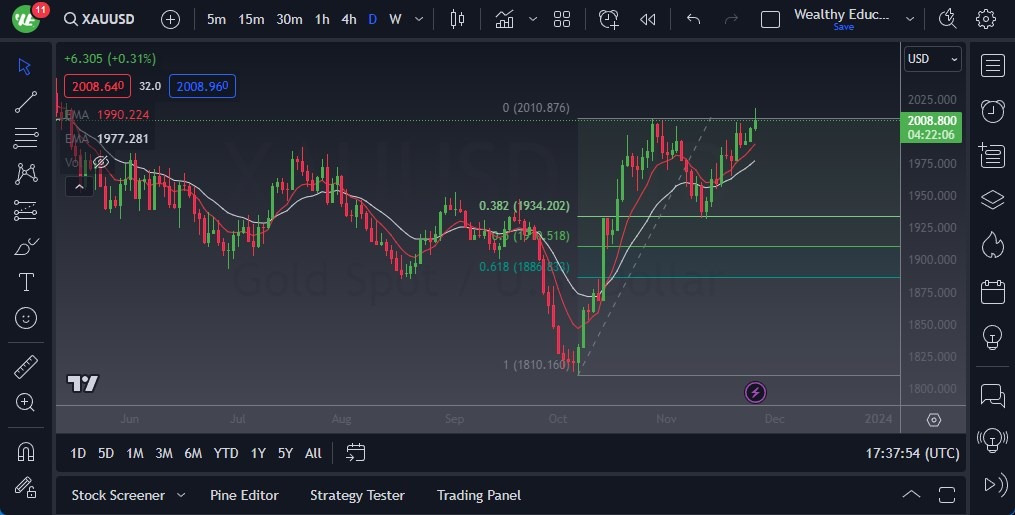This screenshot has width=1015, height=515.
Task: Open the calendar panel in right sidebar
Action: [x=992, y=292]
